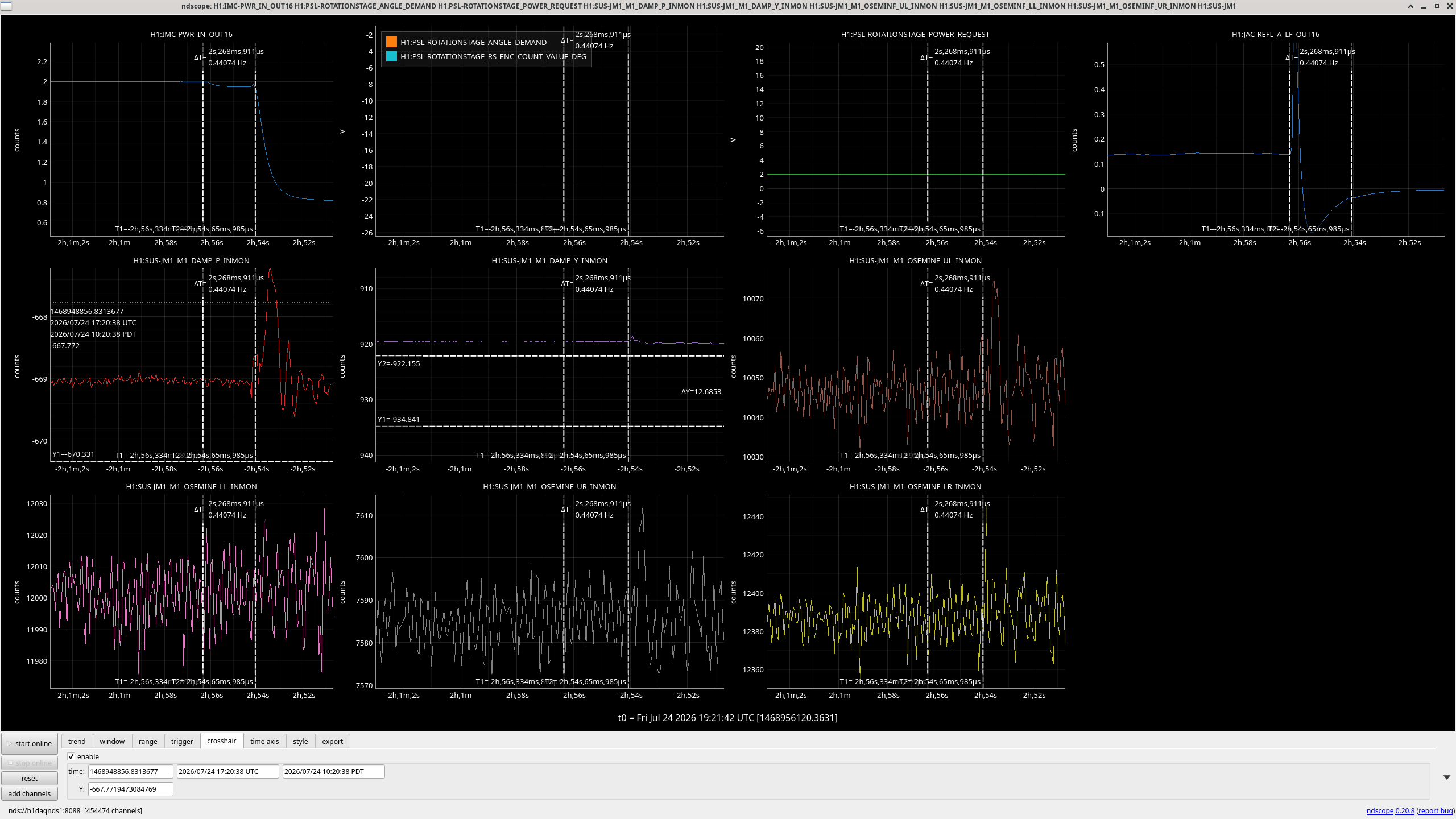
Task: Open the ndscope link in status bar
Action: point(1380,810)
